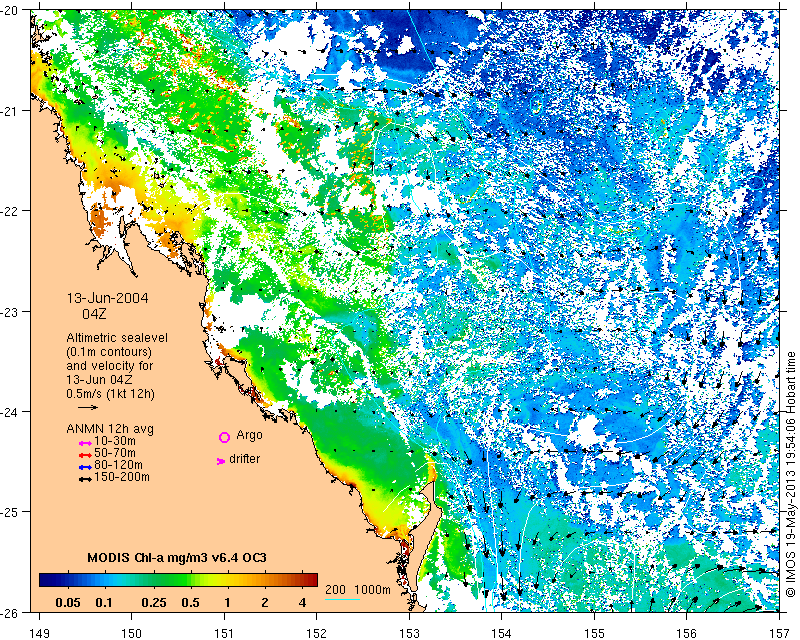
Task: Click the latitude axis label -25
Action: click(9, 511)
